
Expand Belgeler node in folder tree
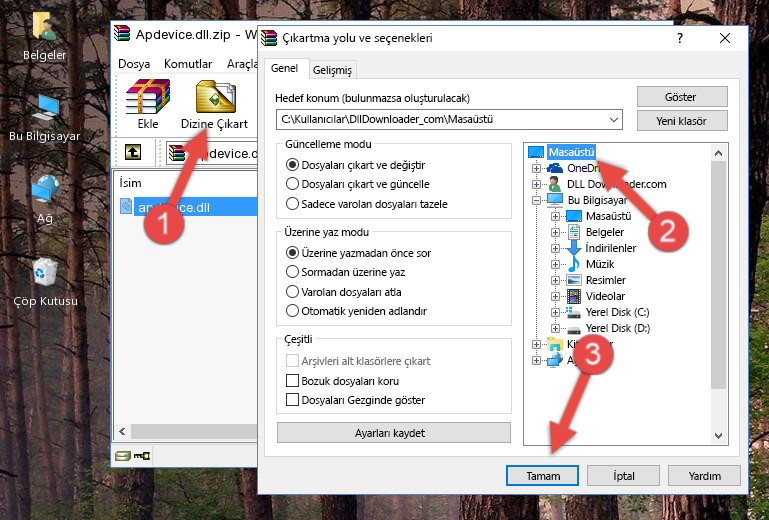click(x=555, y=232)
